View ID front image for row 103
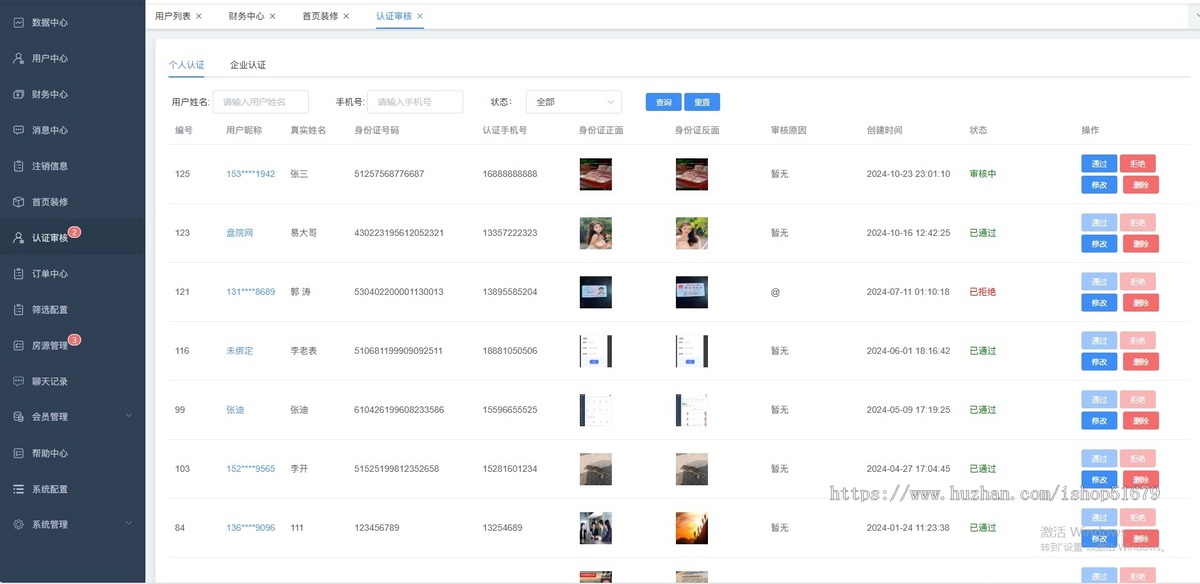1200x584 pixels. click(x=596, y=469)
